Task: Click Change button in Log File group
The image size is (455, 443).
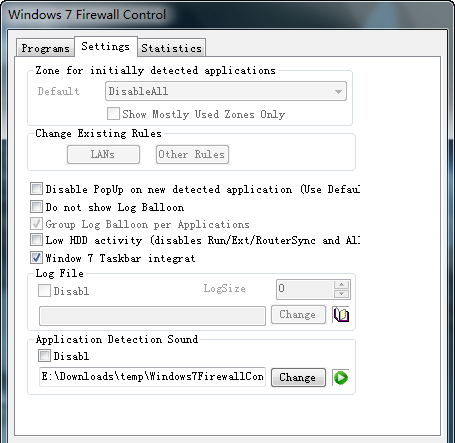Action: [298, 314]
